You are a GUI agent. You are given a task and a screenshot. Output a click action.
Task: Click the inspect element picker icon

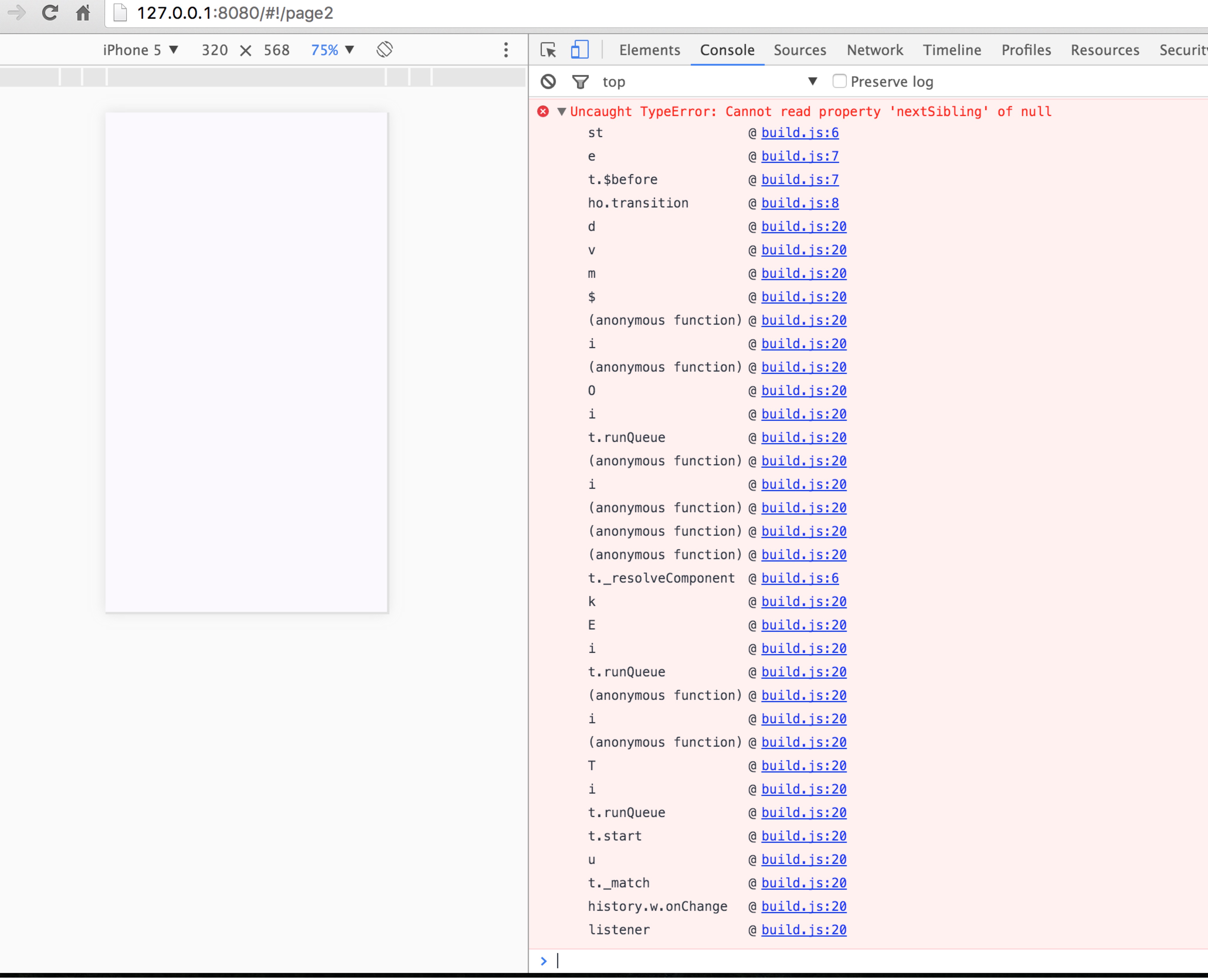tap(548, 50)
